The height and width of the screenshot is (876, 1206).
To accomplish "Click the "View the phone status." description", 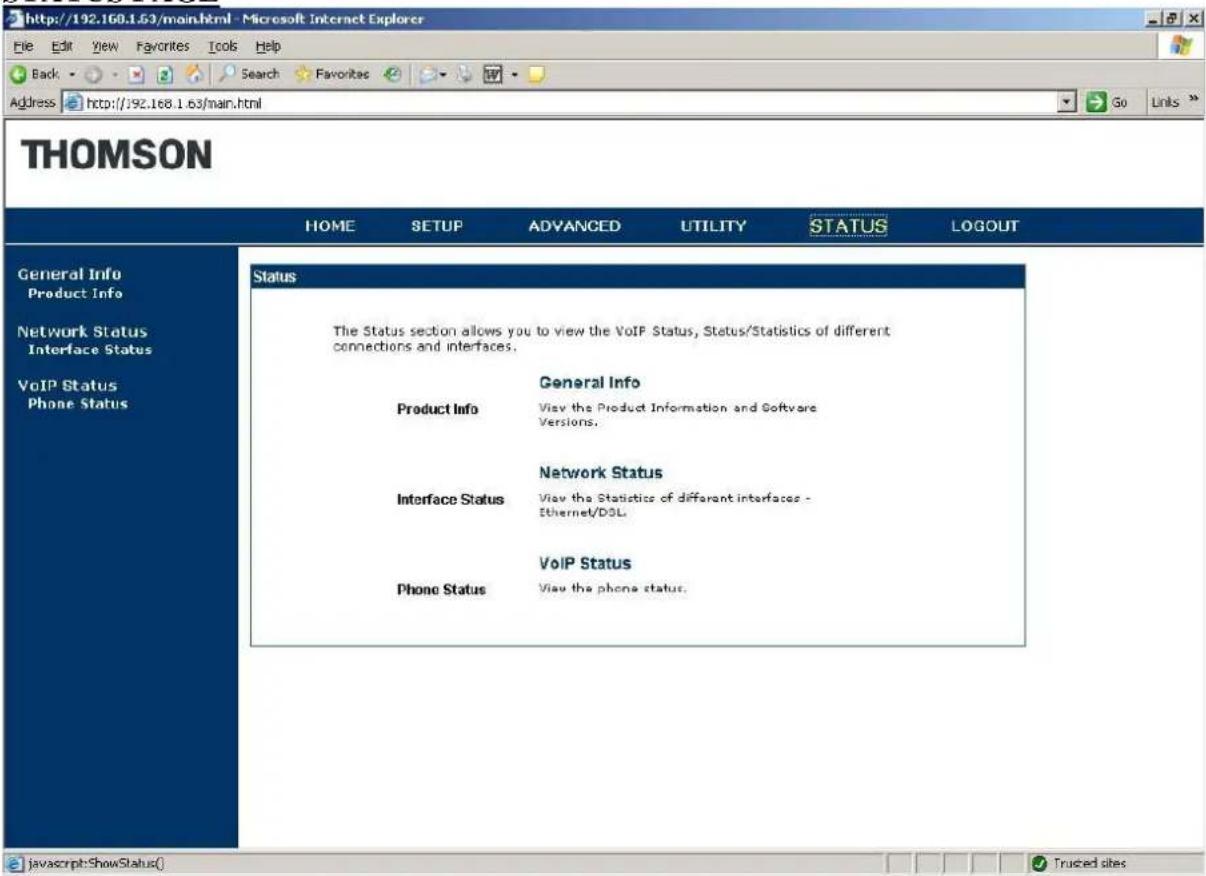I will click(612, 588).
